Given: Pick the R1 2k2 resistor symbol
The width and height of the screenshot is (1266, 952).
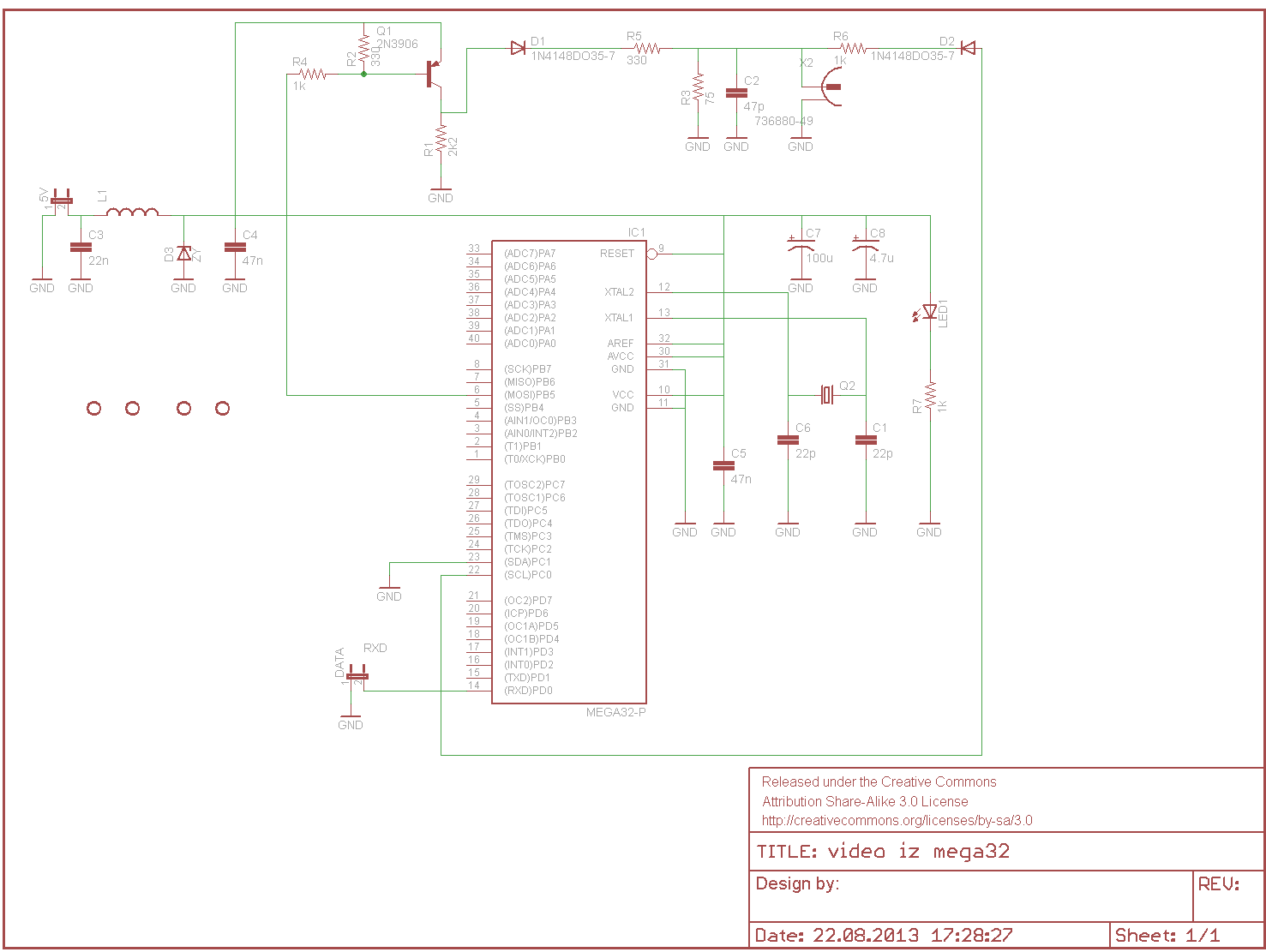Looking at the screenshot, I should click(x=441, y=139).
